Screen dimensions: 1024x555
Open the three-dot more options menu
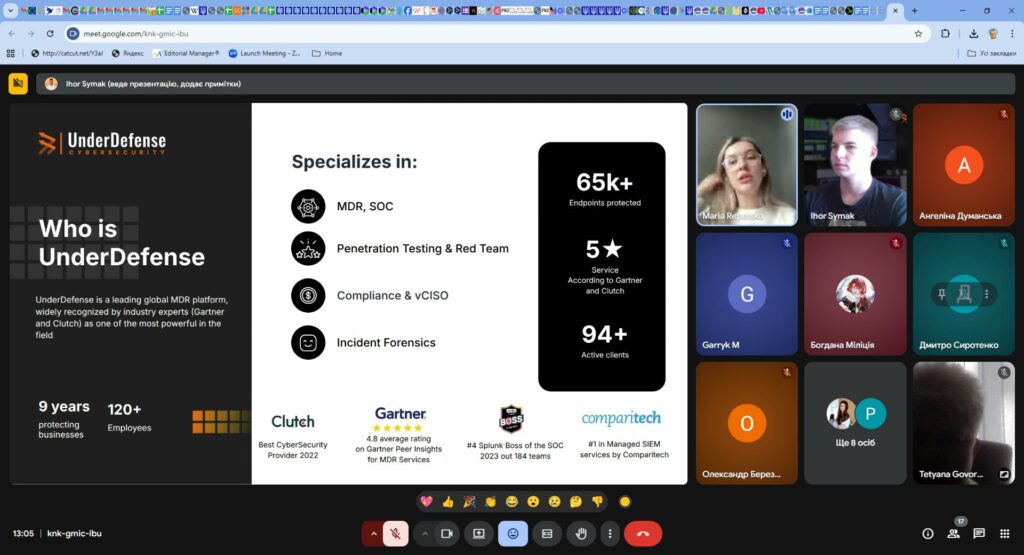click(610, 534)
